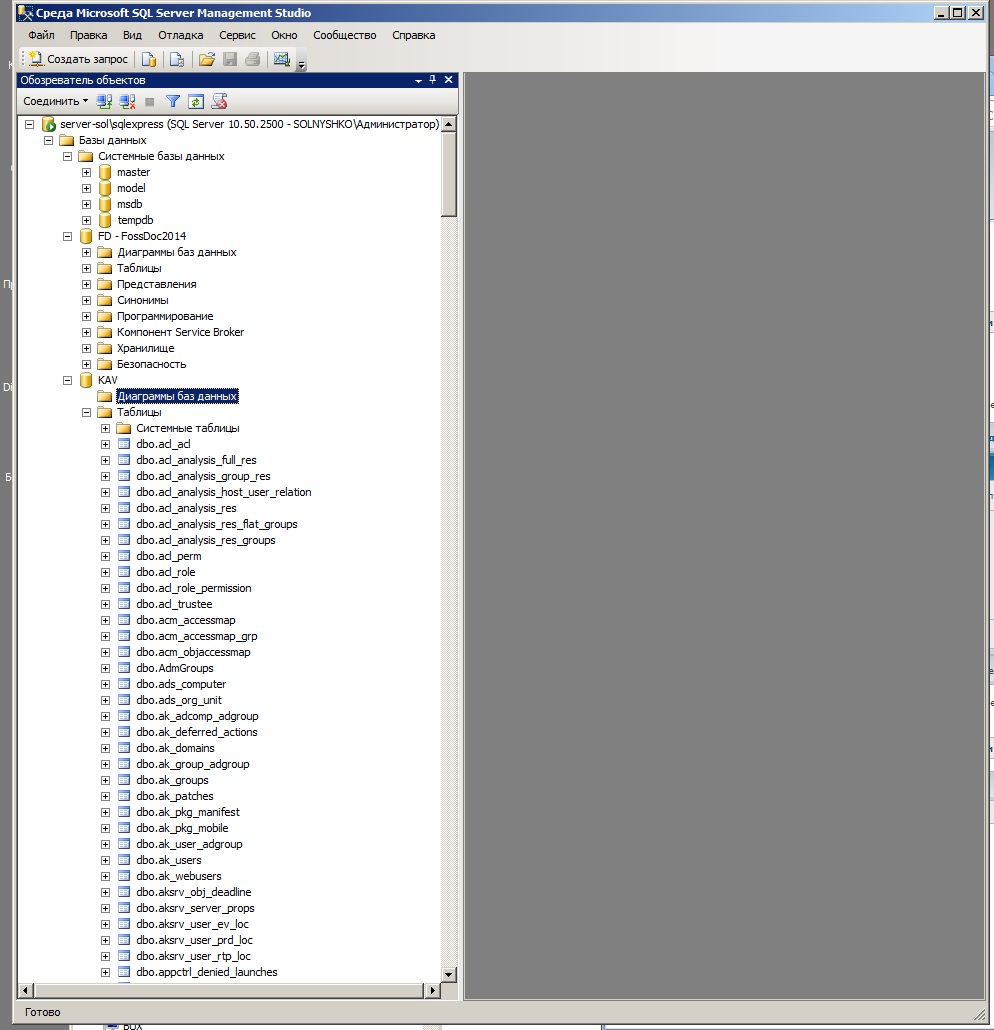This screenshot has height=1030, width=994.
Task: Select dbo.appctrl_denied_launches table
Action: tap(206, 972)
